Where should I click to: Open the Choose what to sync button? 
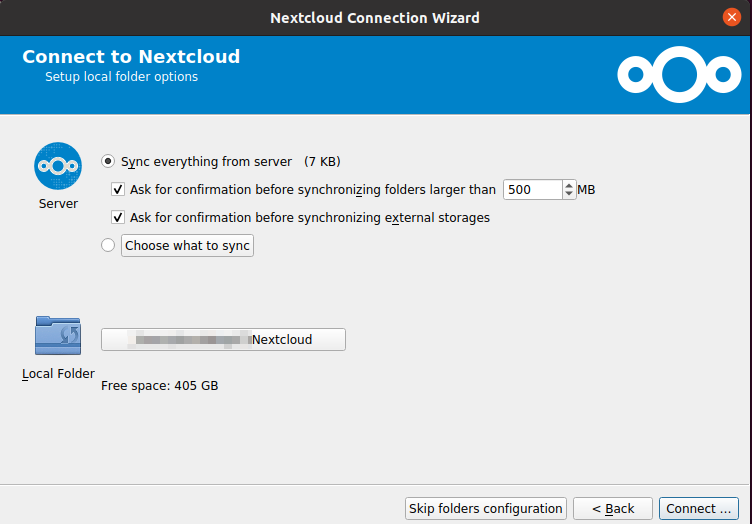pyautogui.click(x=187, y=245)
